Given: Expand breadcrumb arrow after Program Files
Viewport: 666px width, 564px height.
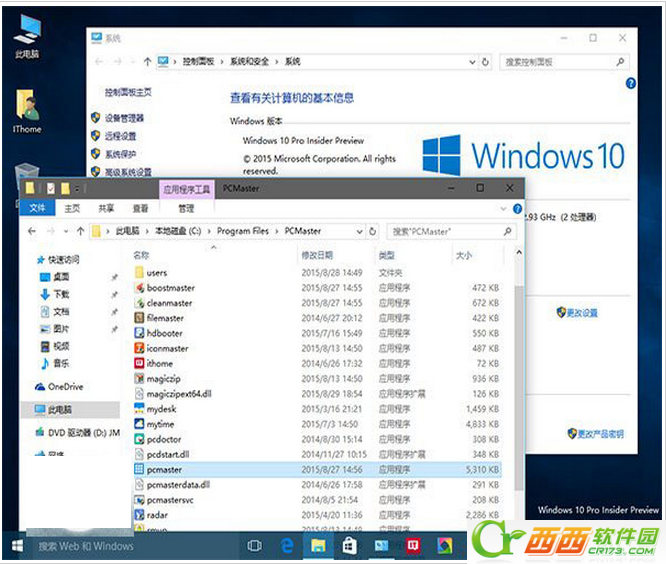Looking at the screenshot, I should coord(277,231).
